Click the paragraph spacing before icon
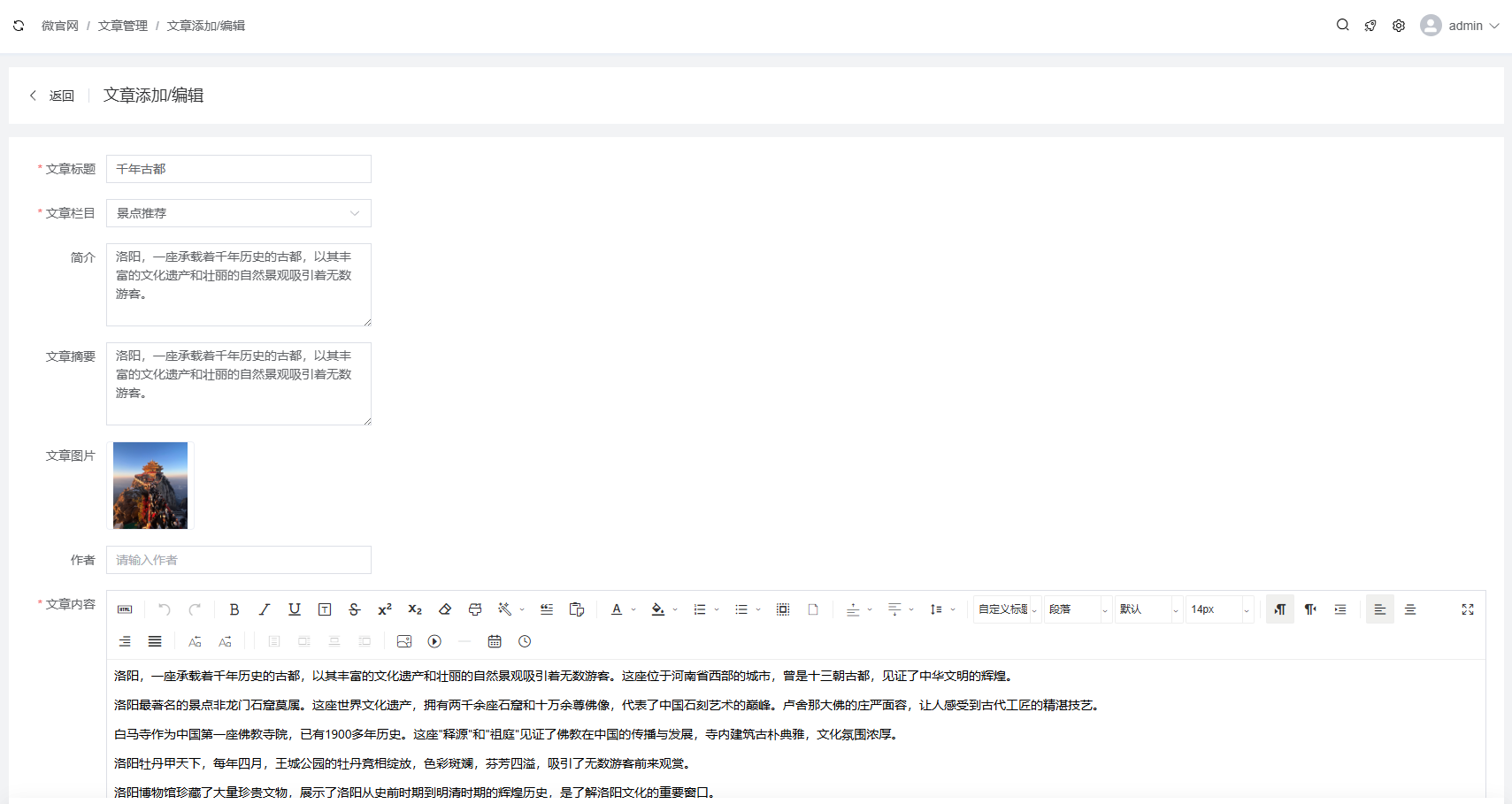 click(x=853, y=609)
